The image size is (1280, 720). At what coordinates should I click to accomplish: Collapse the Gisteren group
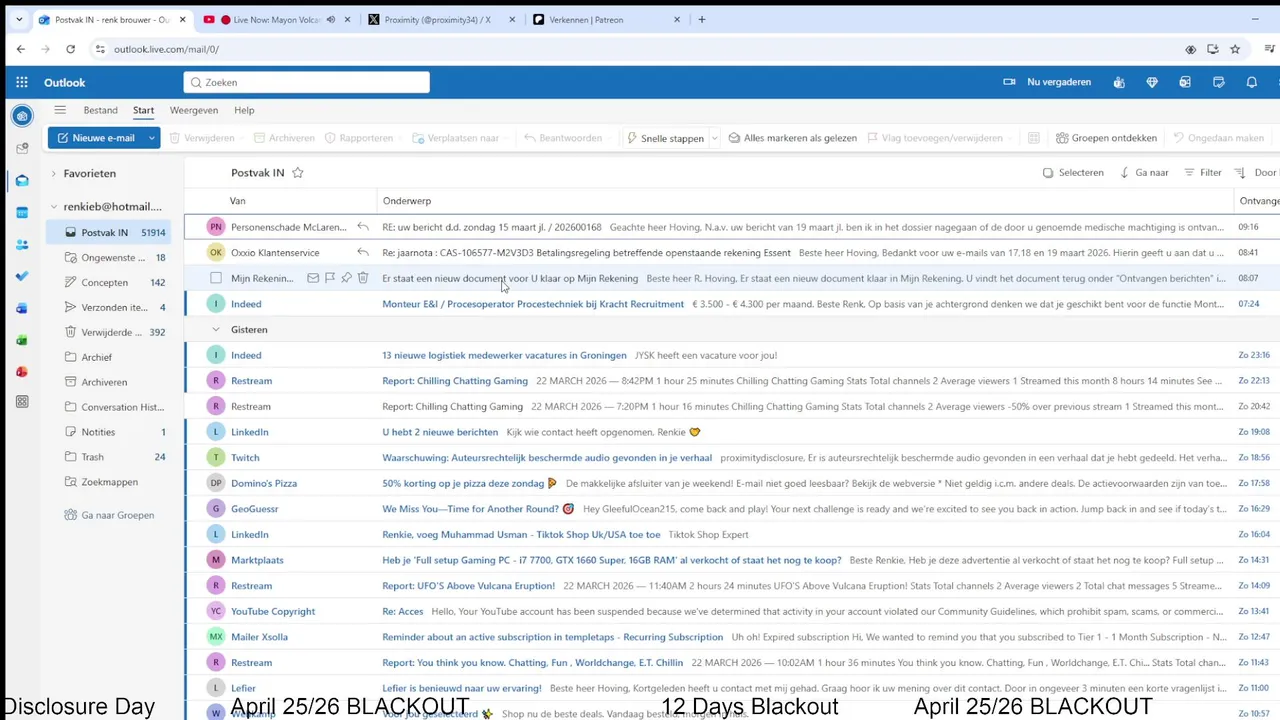[x=215, y=329]
